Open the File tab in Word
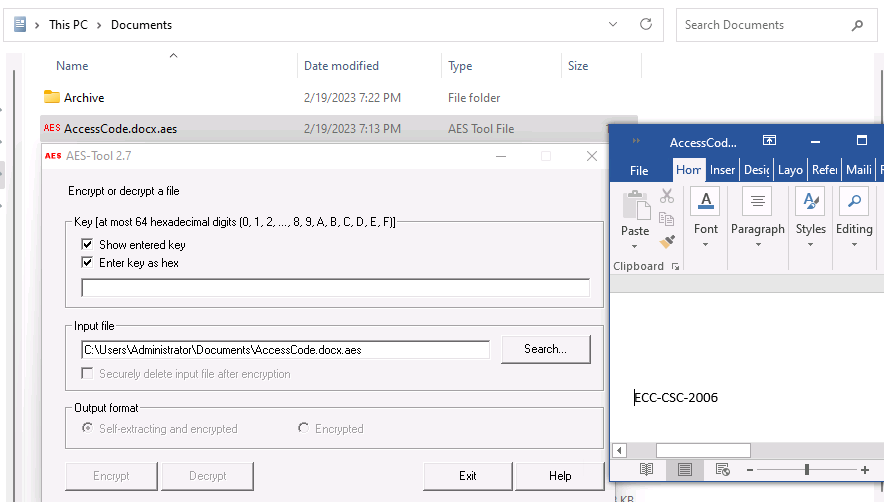The image size is (884, 502). pyautogui.click(x=639, y=170)
